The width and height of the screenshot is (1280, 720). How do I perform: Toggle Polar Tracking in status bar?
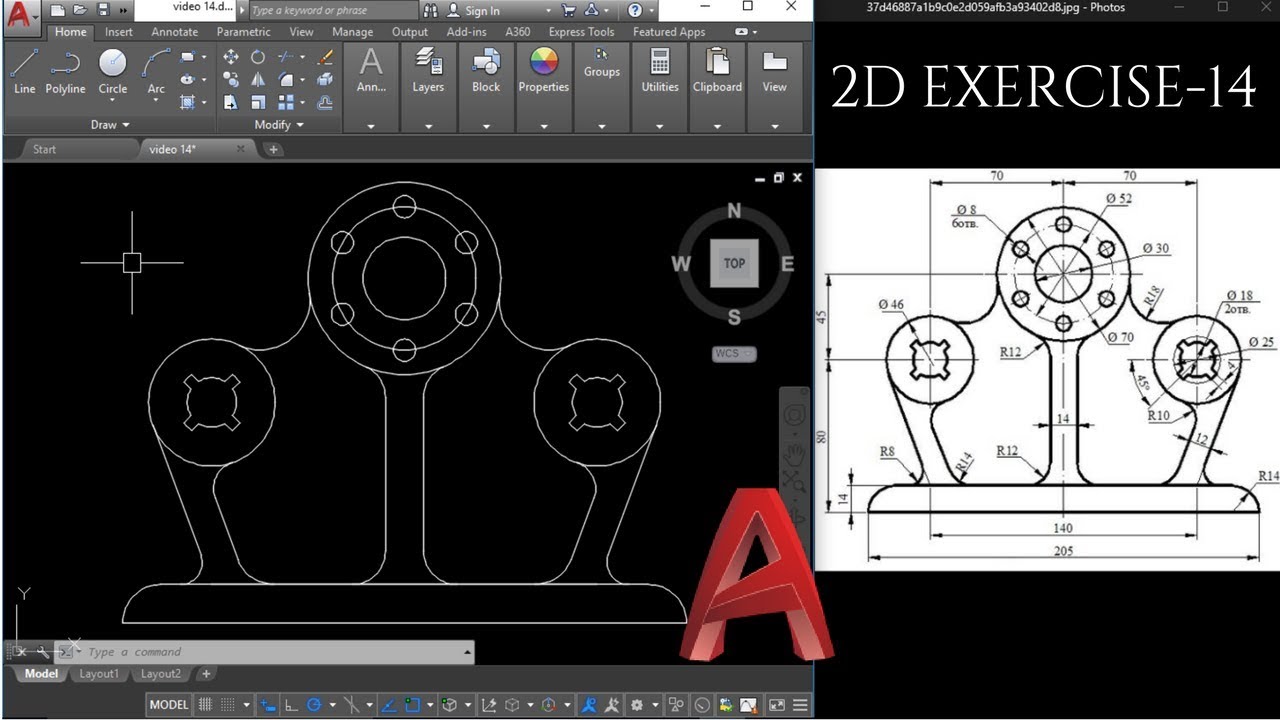[x=314, y=705]
